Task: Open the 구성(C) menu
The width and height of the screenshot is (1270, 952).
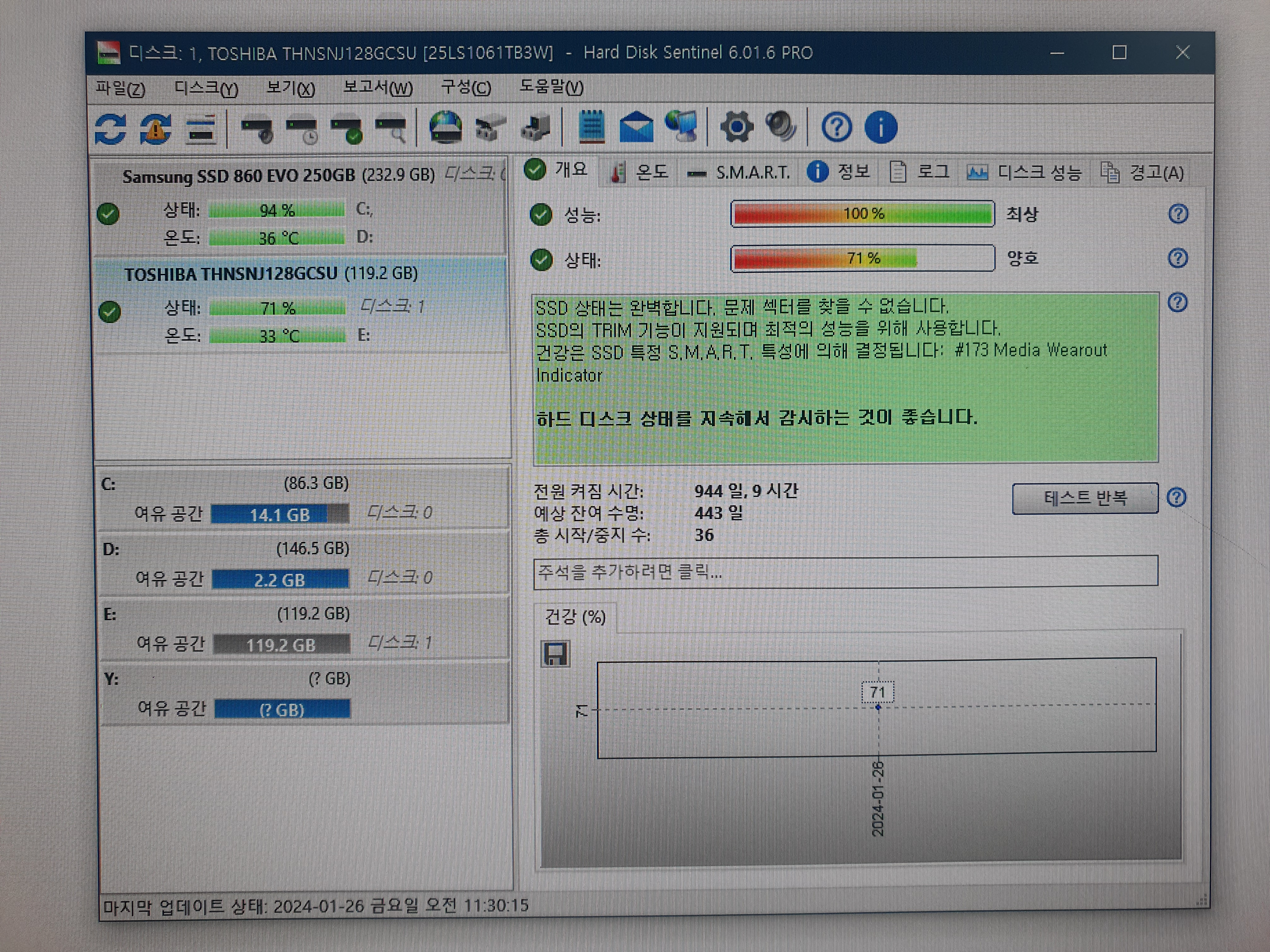Action: point(466,87)
